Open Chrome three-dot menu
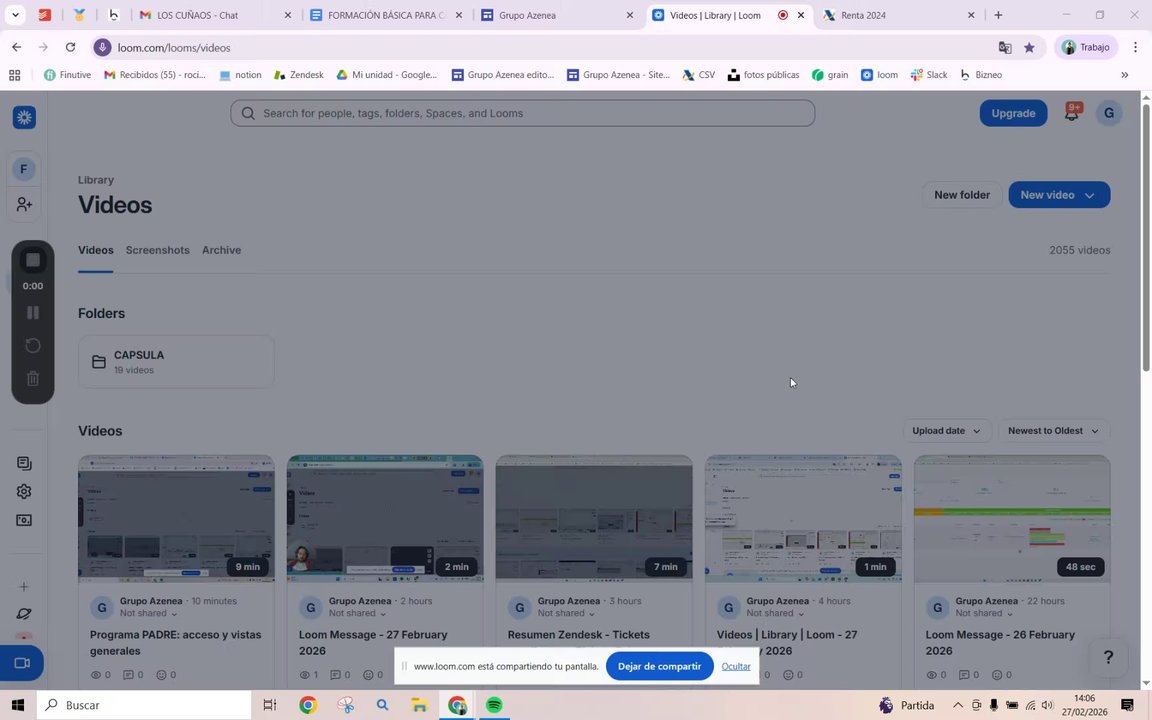This screenshot has width=1152, height=720. click(1135, 47)
